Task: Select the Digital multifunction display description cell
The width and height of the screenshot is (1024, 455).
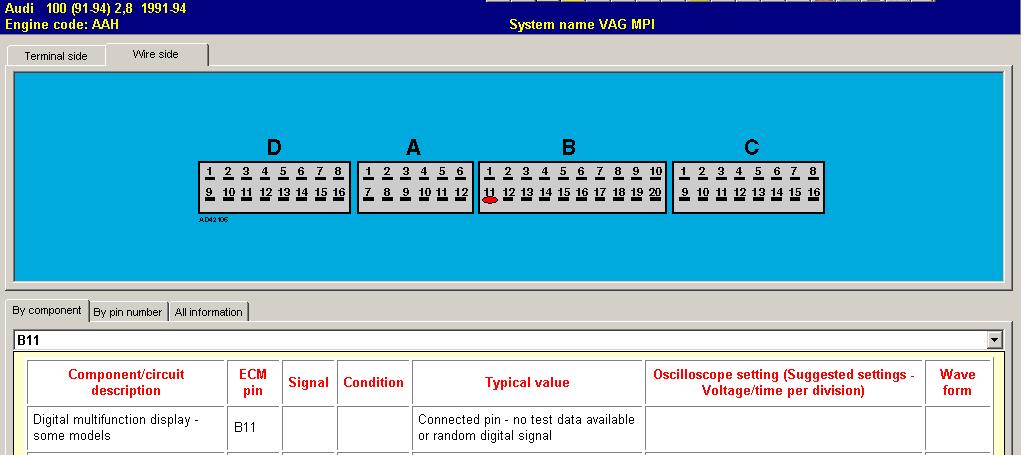Action: point(126,427)
